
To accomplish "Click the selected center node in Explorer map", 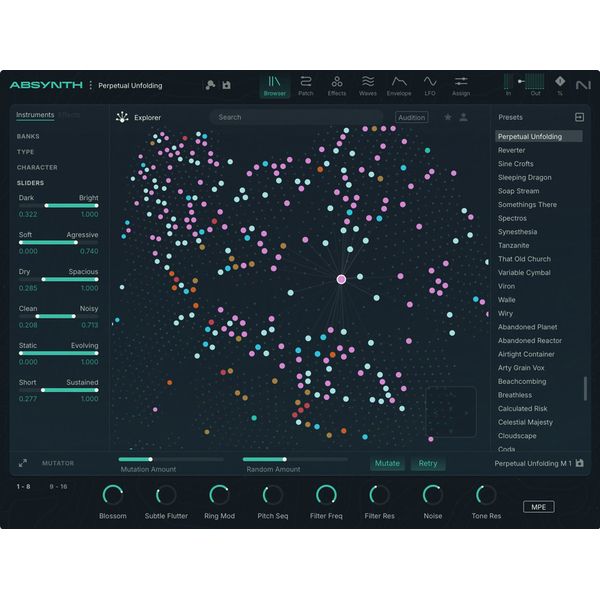I will 341,279.
